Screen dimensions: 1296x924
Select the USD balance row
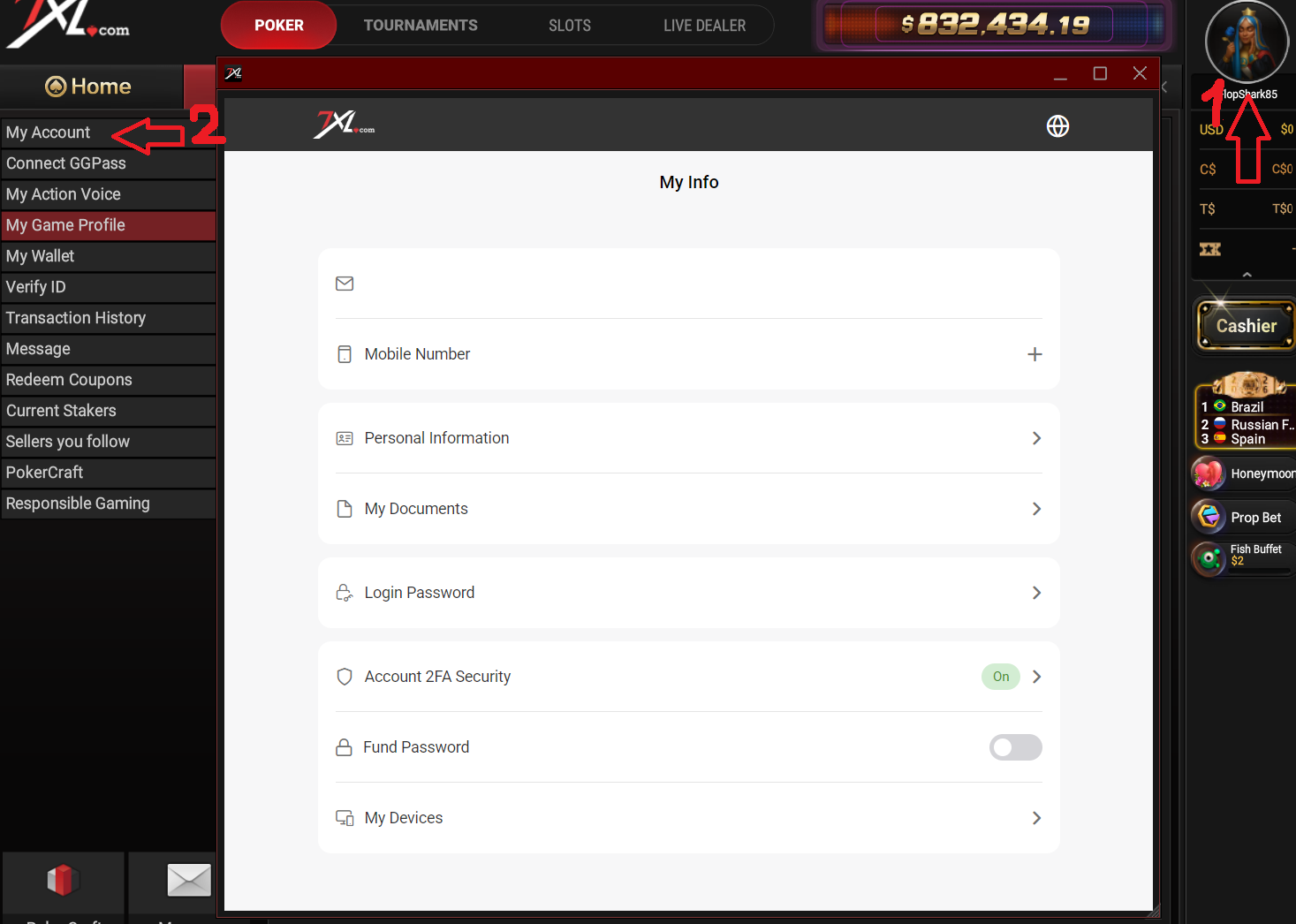[1246, 129]
